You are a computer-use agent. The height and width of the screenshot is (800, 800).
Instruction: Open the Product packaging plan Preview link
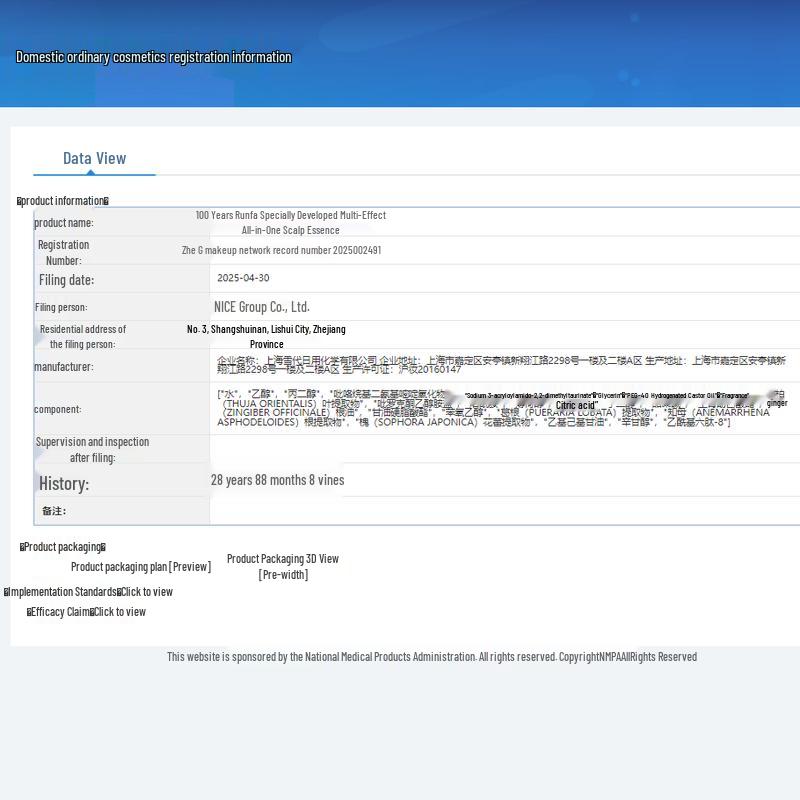pyautogui.click(x=141, y=567)
